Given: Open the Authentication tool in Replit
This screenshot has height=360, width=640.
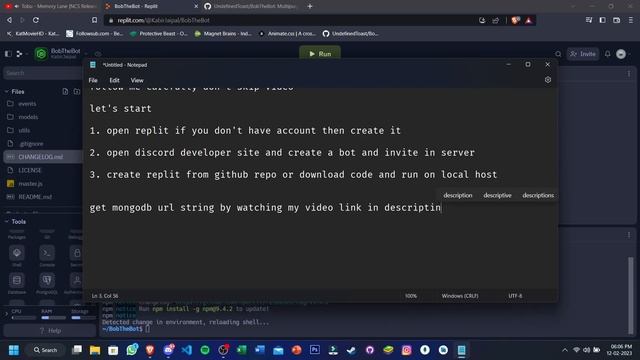Looking at the screenshot, I should [77, 280].
